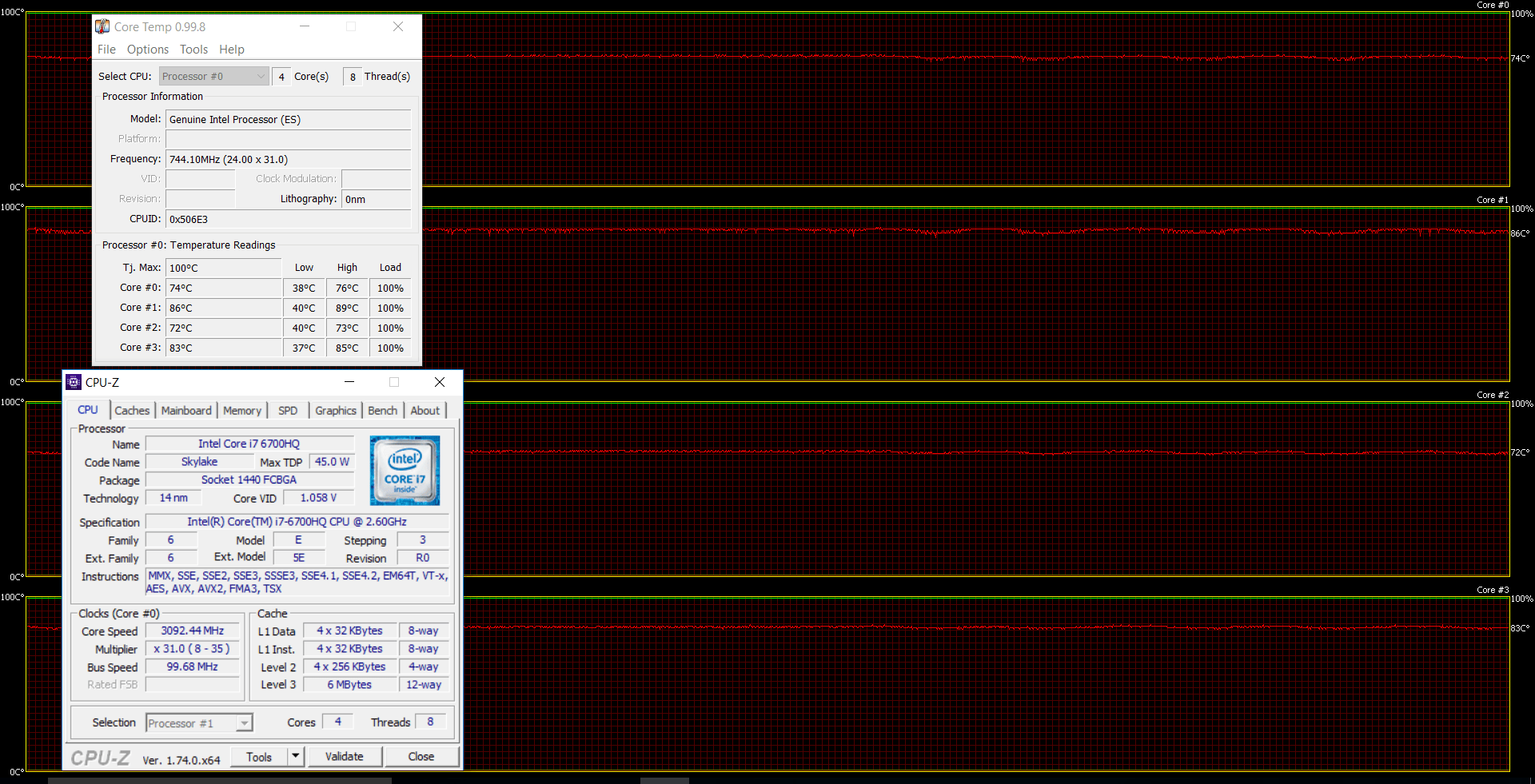Switch to the Graphics tab in CPU-Z
Screen dimensions: 1535x784
(336, 410)
